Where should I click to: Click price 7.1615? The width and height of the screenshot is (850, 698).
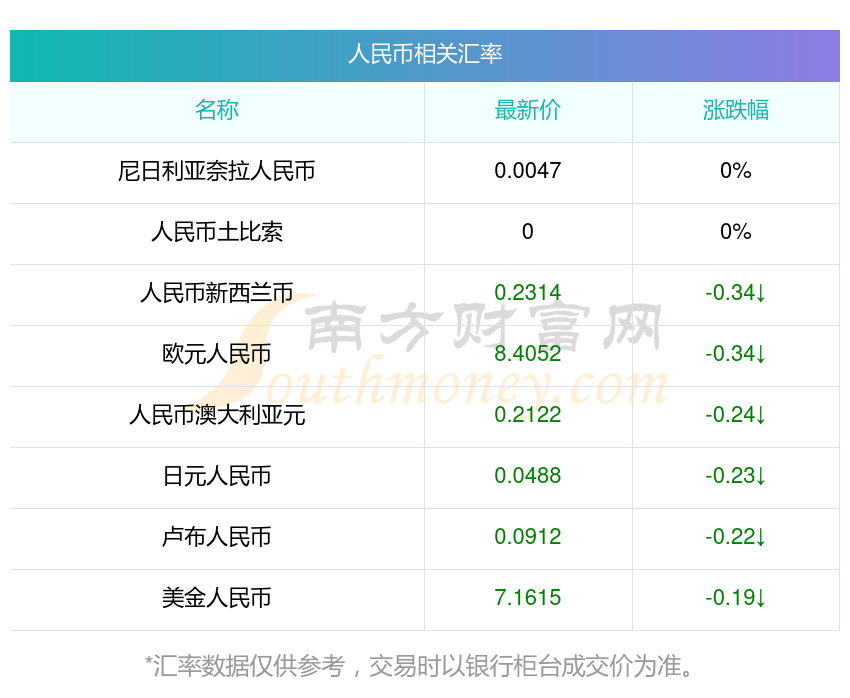527,598
